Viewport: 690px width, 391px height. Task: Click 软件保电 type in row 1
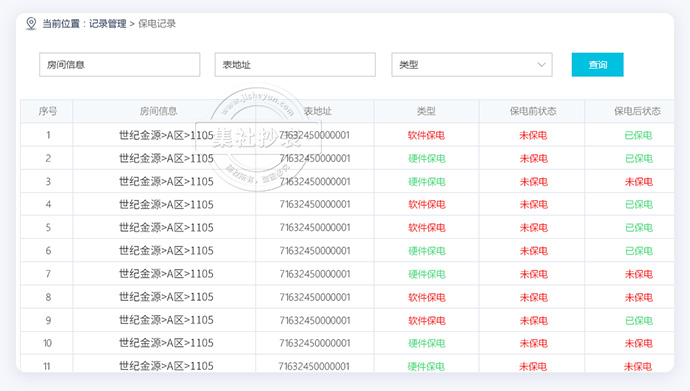[x=426, y=135]
